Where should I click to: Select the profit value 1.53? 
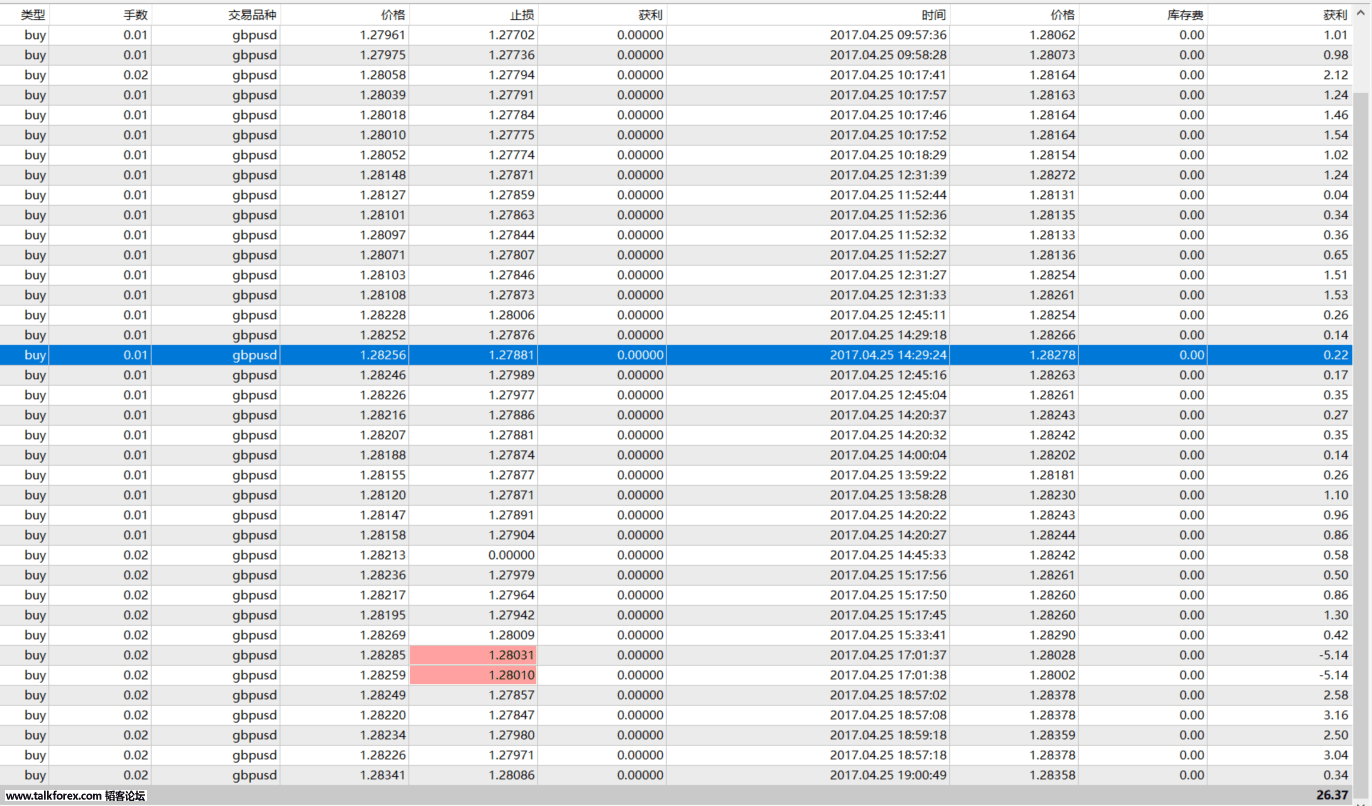pyautogui.click(x=1335, y=295)
